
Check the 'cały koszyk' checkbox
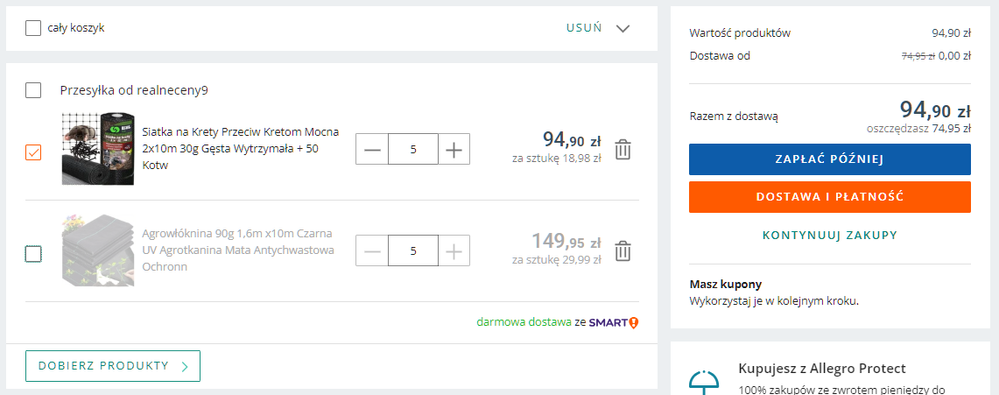click(x=33, y=28)
